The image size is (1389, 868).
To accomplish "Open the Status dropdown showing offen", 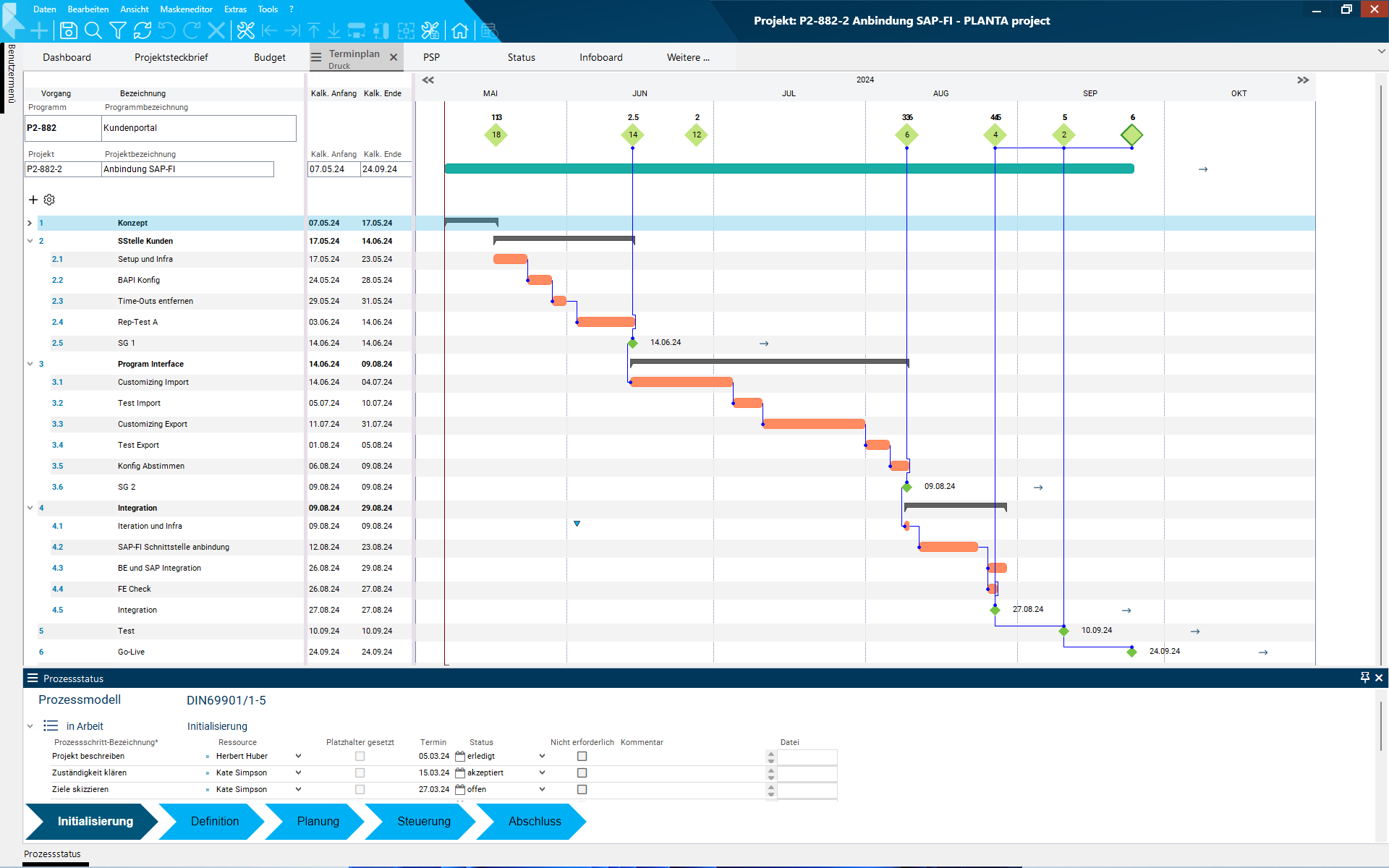I will 541,789.
